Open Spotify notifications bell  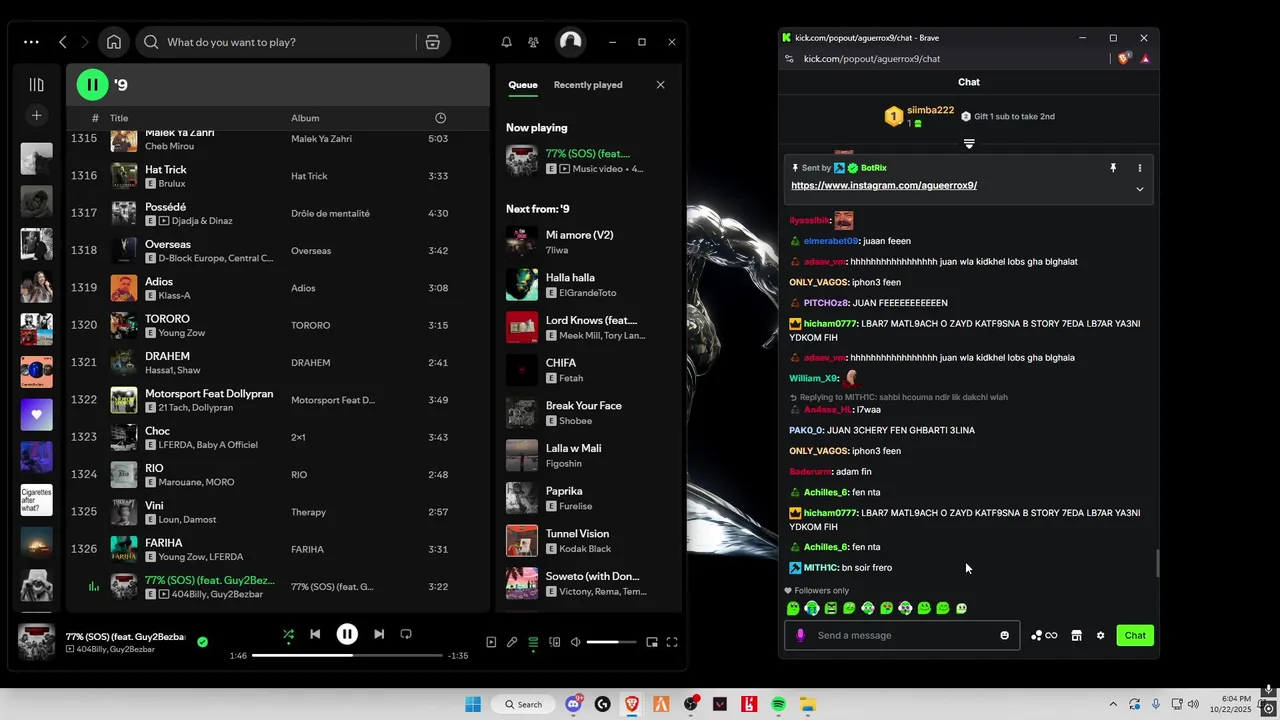click(506, 42)
